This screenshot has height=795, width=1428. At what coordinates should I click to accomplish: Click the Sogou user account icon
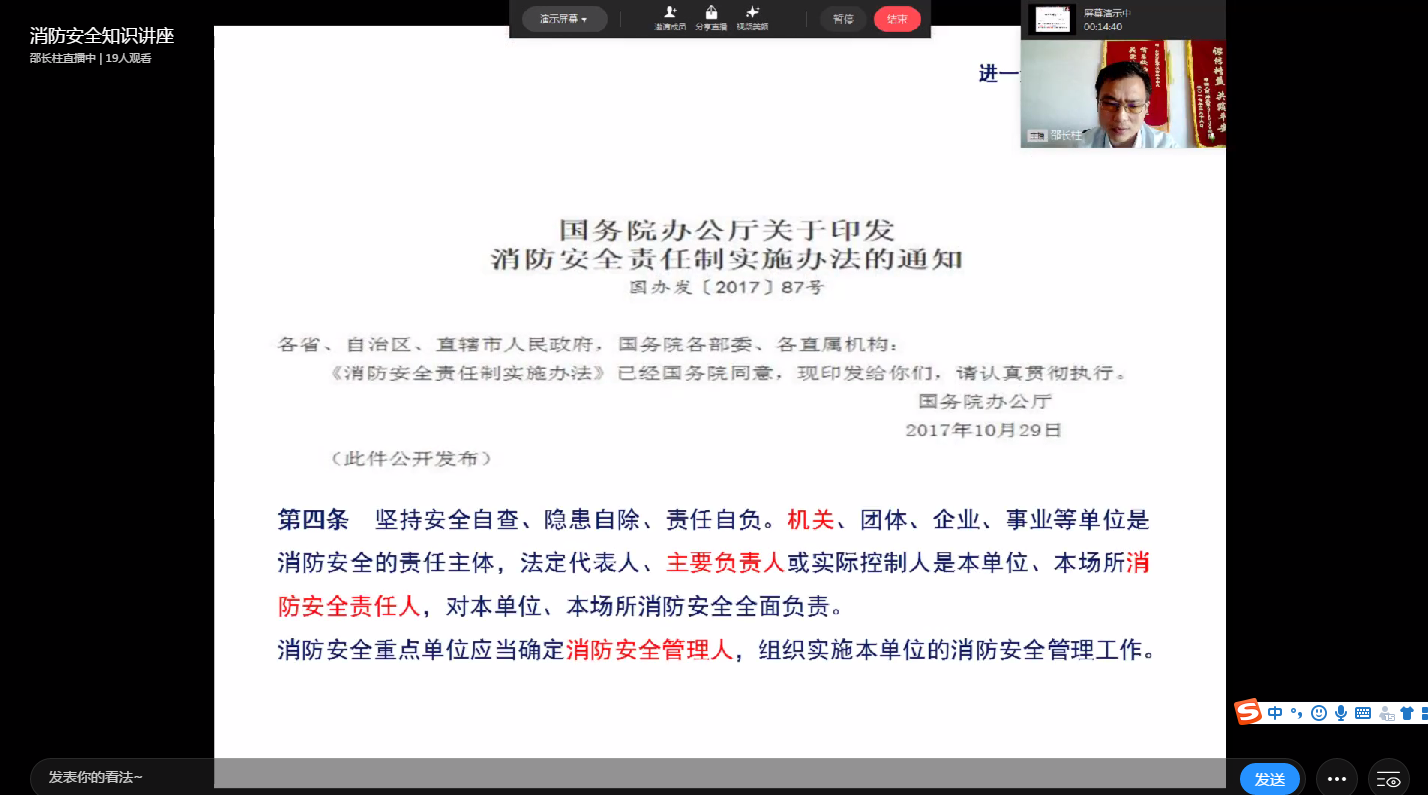1386,713
